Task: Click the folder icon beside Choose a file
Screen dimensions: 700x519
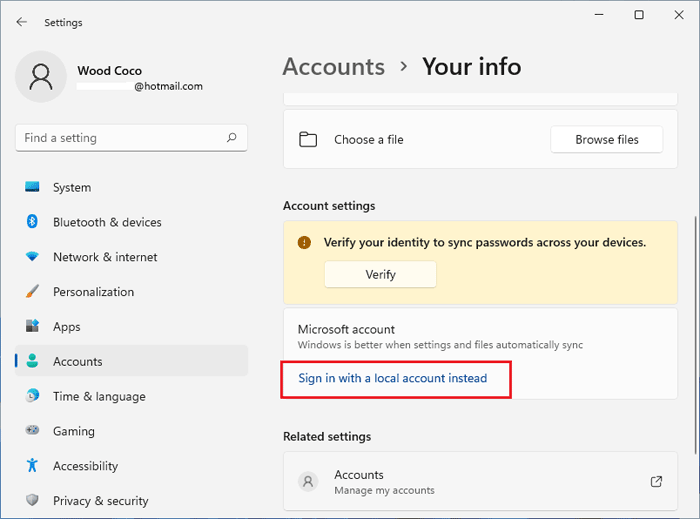Action: pyautogui.click(x=308, y=140)
